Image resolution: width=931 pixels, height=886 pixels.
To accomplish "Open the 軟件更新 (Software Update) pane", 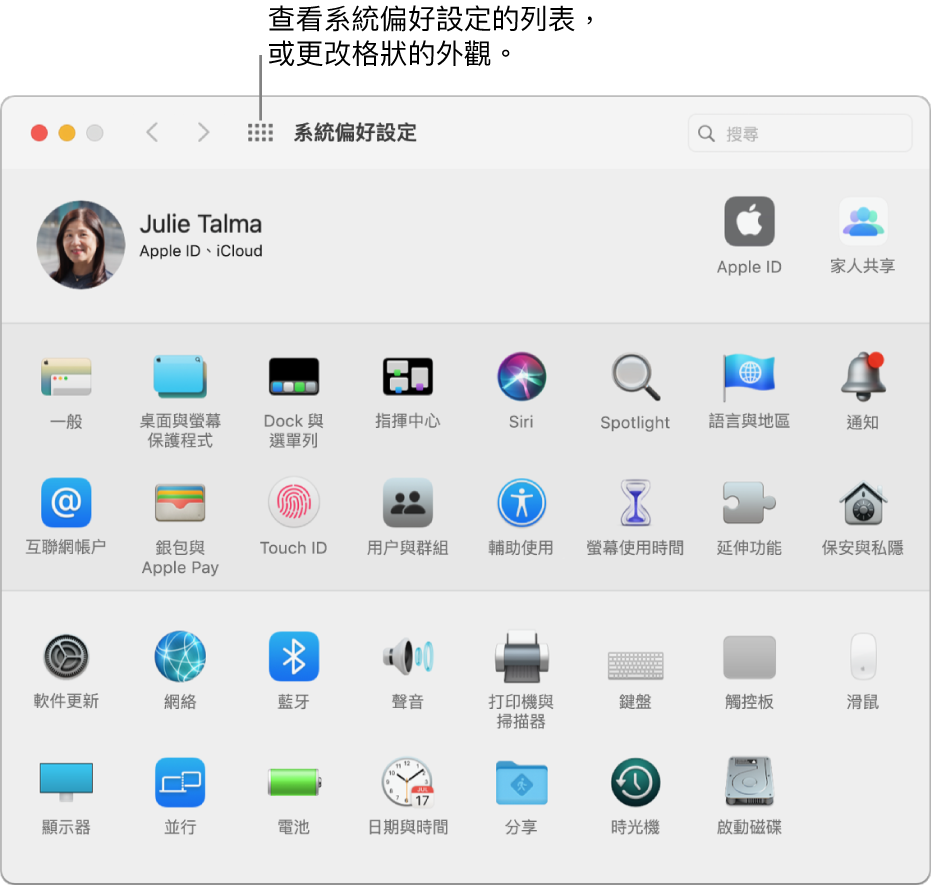I will [x=66, y=656].
